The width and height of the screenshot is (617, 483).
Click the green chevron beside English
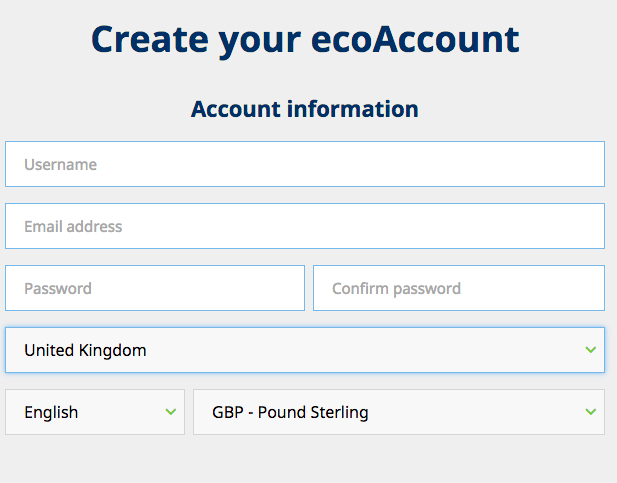(x=170, y=412)
